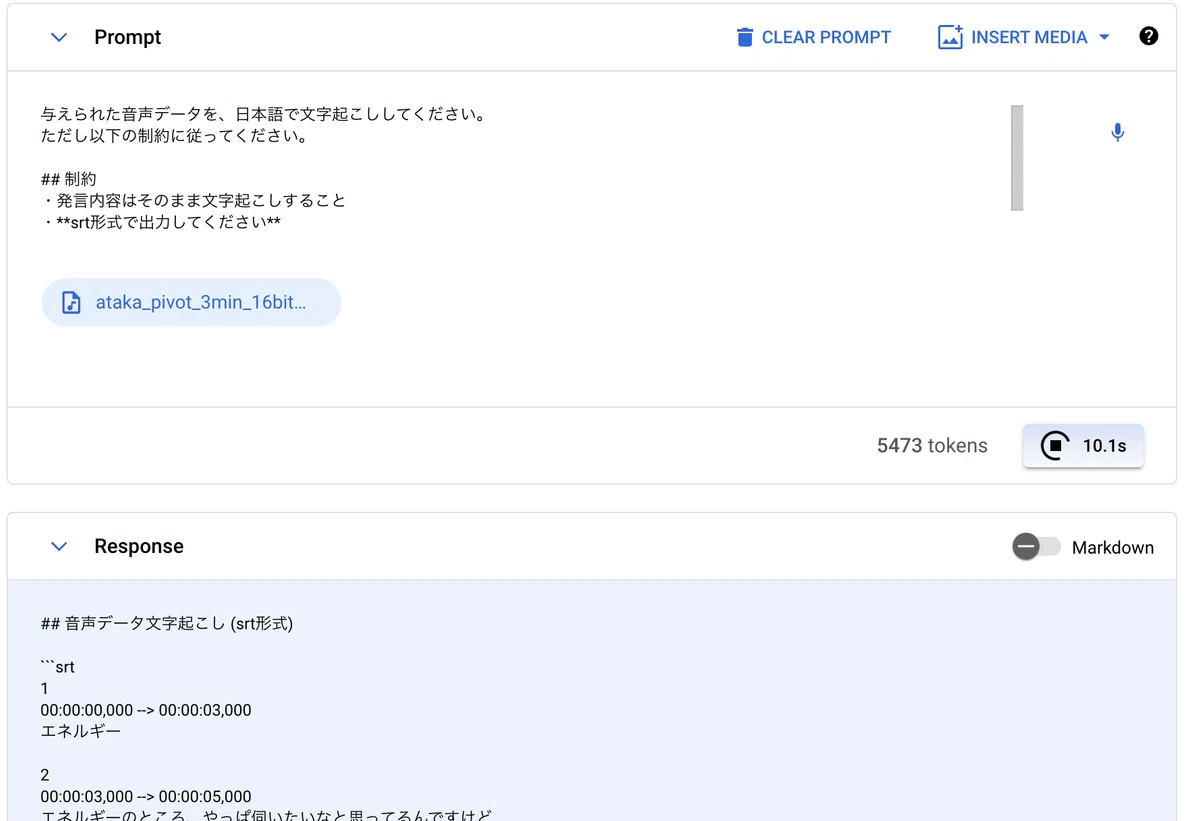Click the 'ただし以下の制約に従ってください' line
Viewport: 1200px width, 821px height.
[175, 136]
